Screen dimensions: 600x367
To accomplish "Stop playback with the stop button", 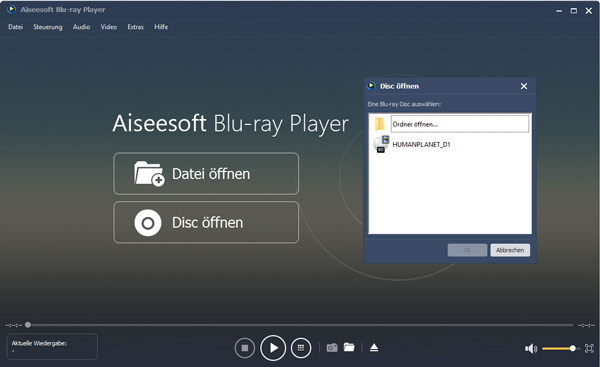I will (x=245, y=348).
